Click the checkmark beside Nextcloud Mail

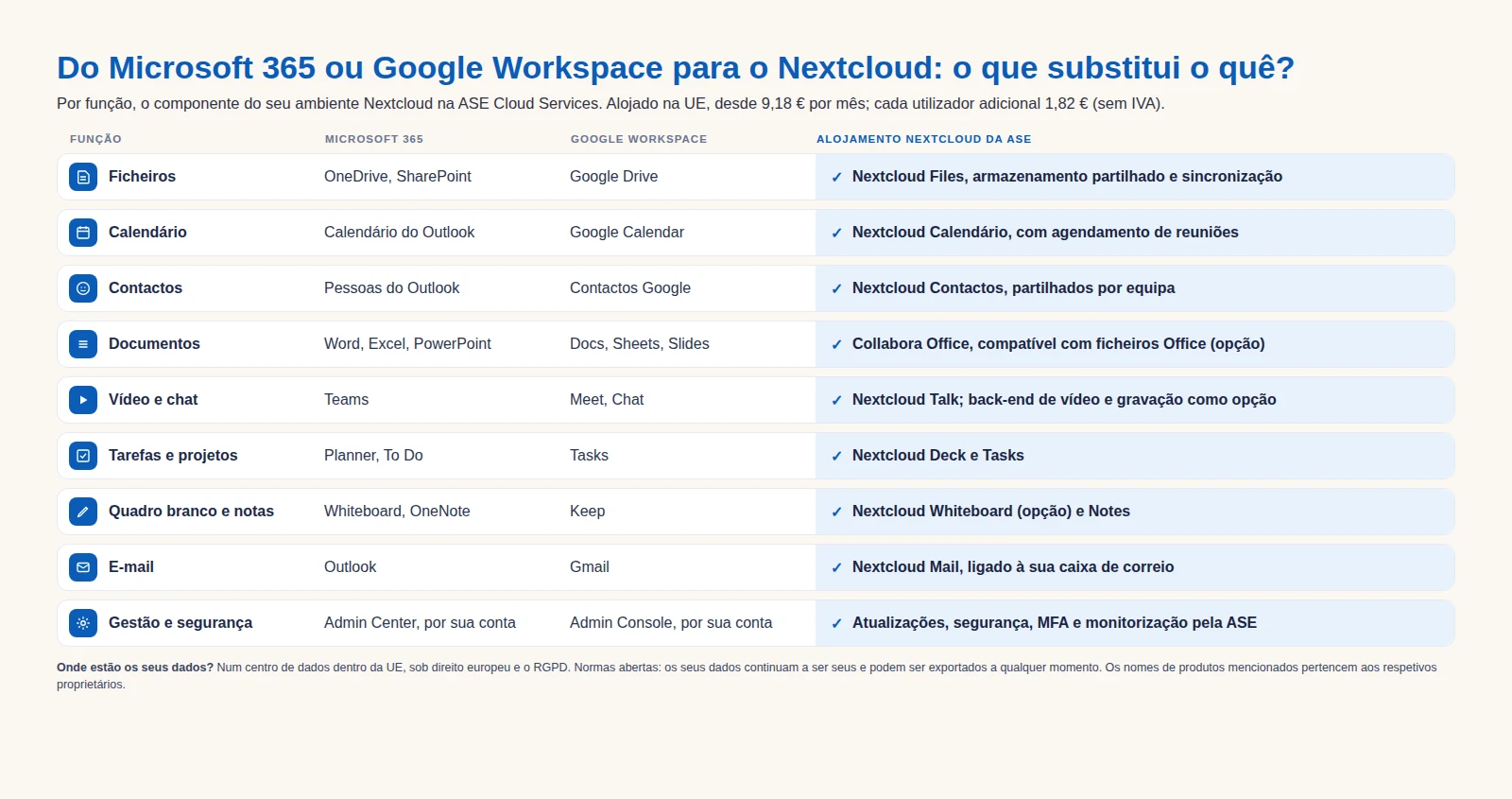[x=836, y=567]
